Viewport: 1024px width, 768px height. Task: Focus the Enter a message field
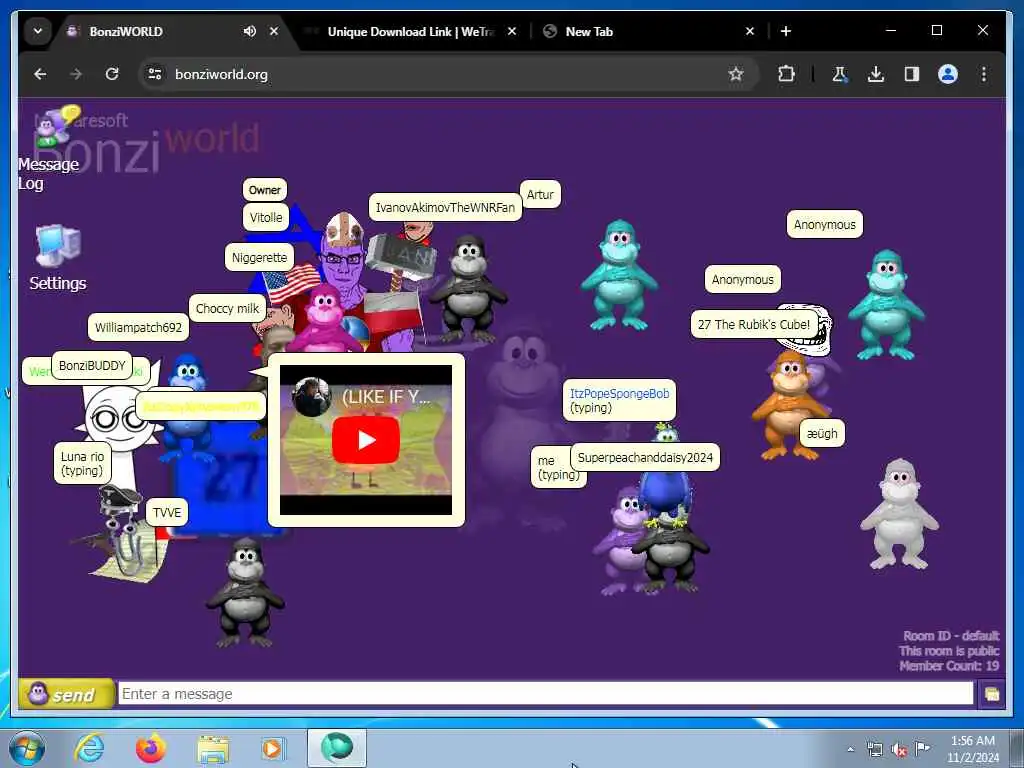point(545,694)
